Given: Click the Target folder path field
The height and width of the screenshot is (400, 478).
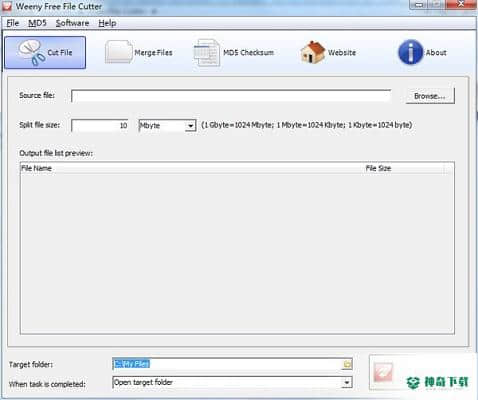Looking at the screenshot, I should (x=227, y=364).
